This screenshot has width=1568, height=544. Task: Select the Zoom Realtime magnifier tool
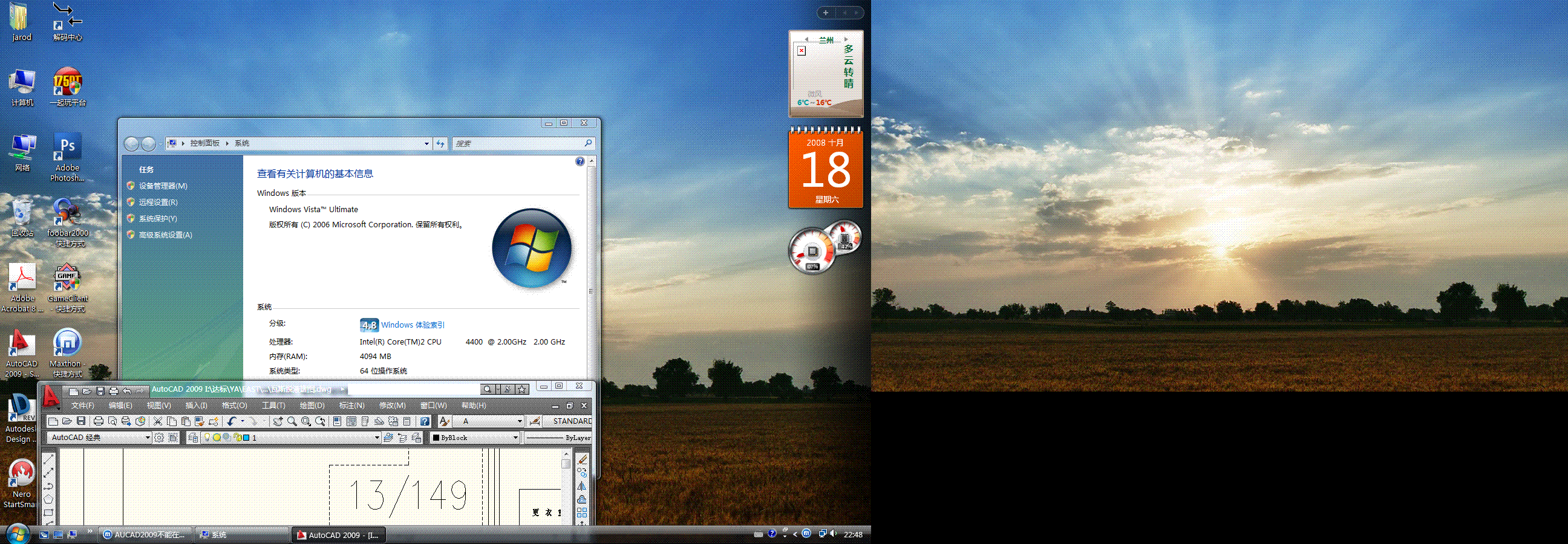292,421
